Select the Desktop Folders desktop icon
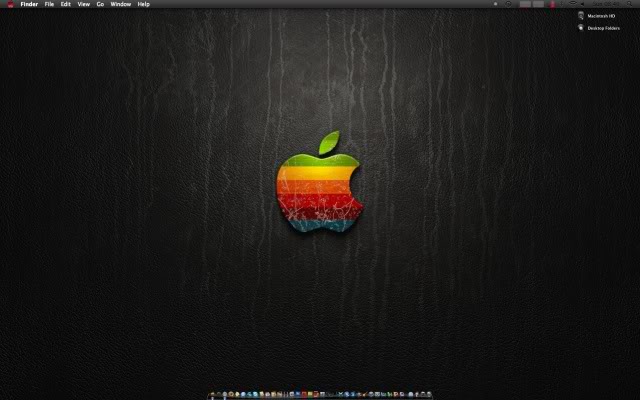Viewport: 640px width, 400px height. pos(581,28)
